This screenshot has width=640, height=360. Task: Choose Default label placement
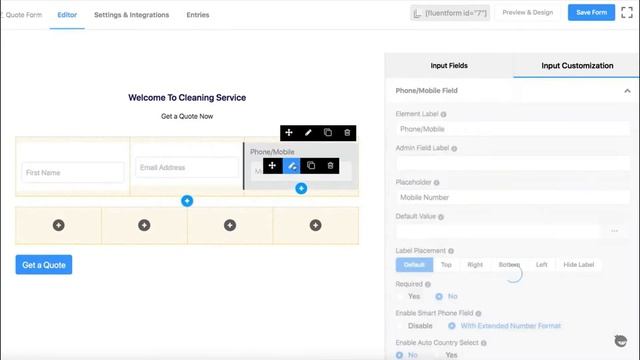(x=414, y=265)
